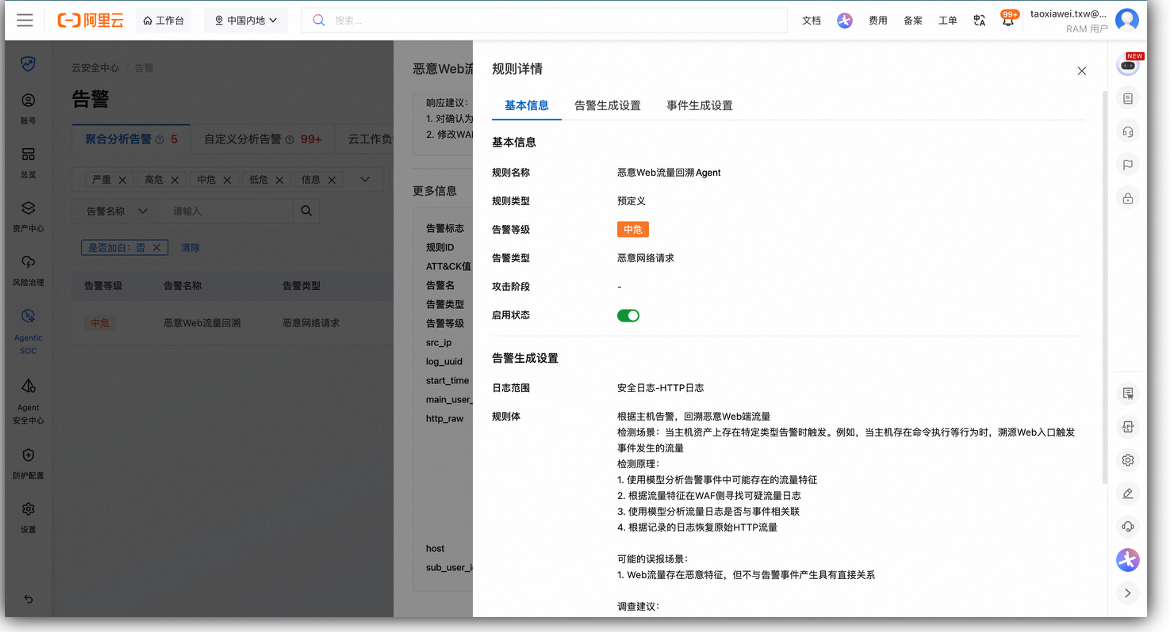This screenshot has height=632, width=1170.
Task: Open the user avatar account menu
Action: [x=1127, y=20]
